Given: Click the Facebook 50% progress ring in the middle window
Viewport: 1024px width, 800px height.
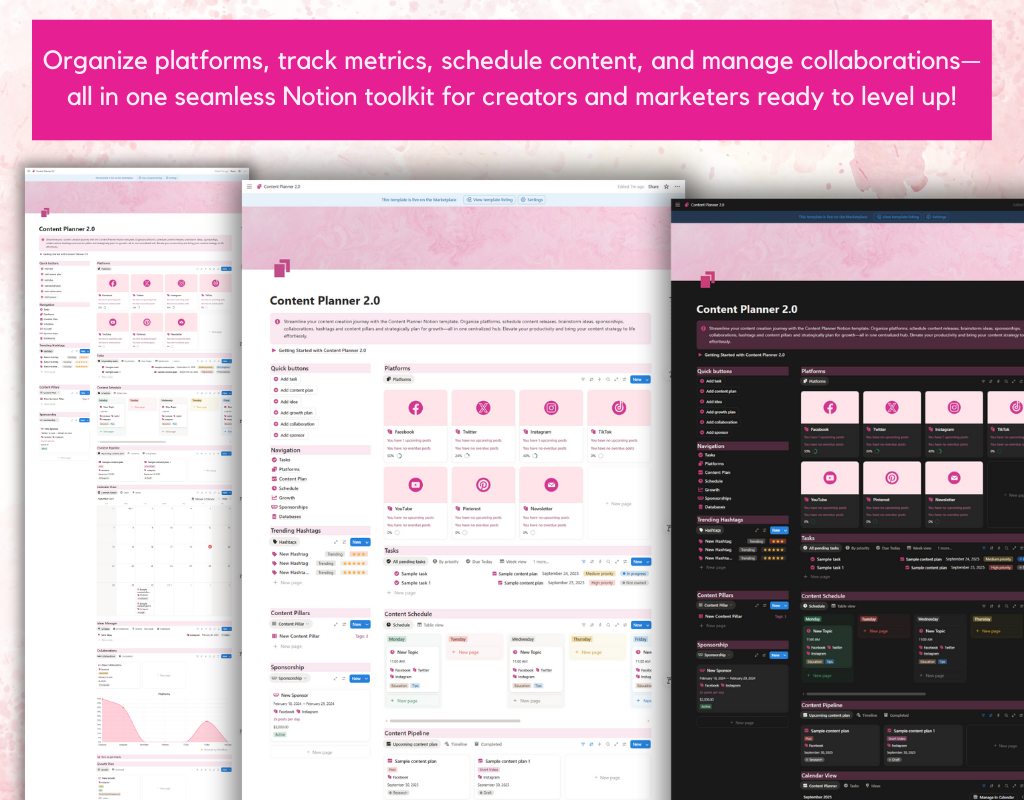Looking at the screenshot, I should (399, 456).
